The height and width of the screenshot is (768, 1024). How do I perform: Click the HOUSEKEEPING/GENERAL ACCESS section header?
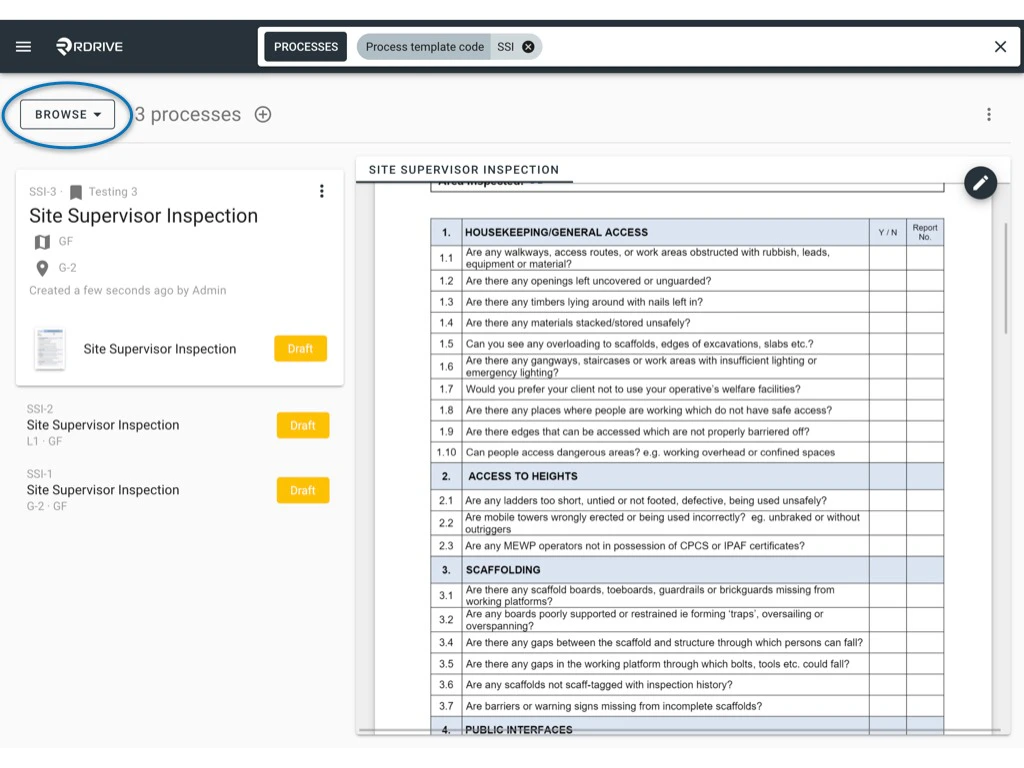click(665, 232)
